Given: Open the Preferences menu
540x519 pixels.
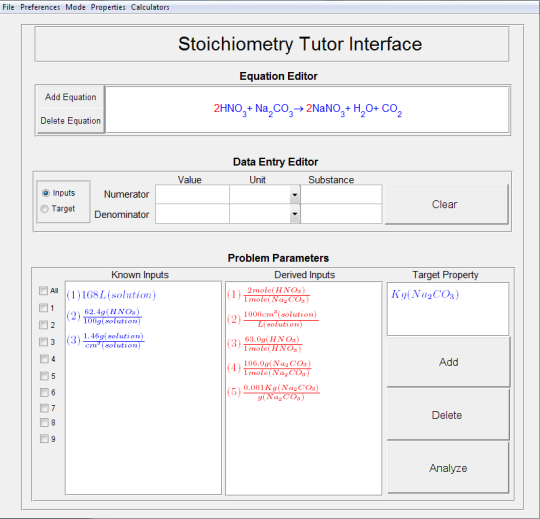Looking at the screenshot, I should pyautogui.click(x=40, y=7).
